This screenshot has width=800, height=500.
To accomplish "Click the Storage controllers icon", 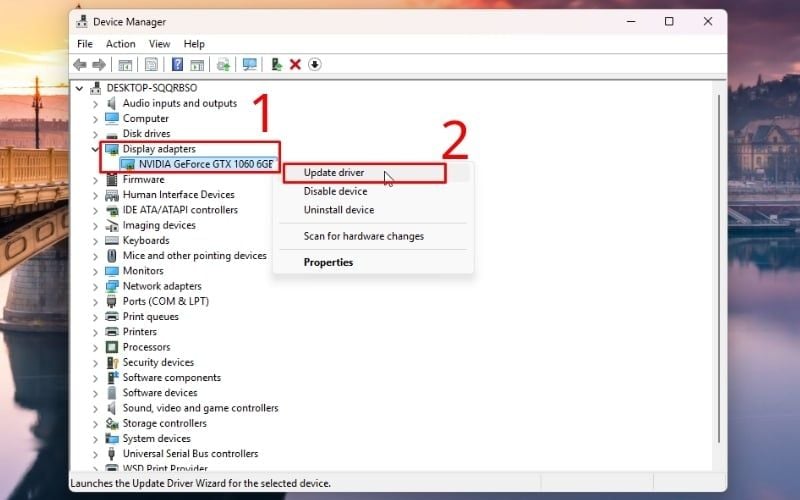I will pos(112,423).
